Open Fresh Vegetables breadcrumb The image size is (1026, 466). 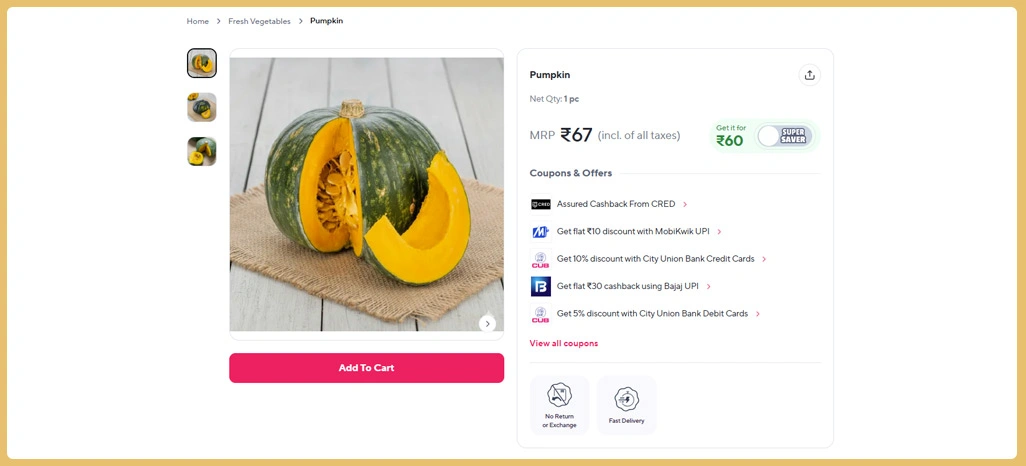259,21
